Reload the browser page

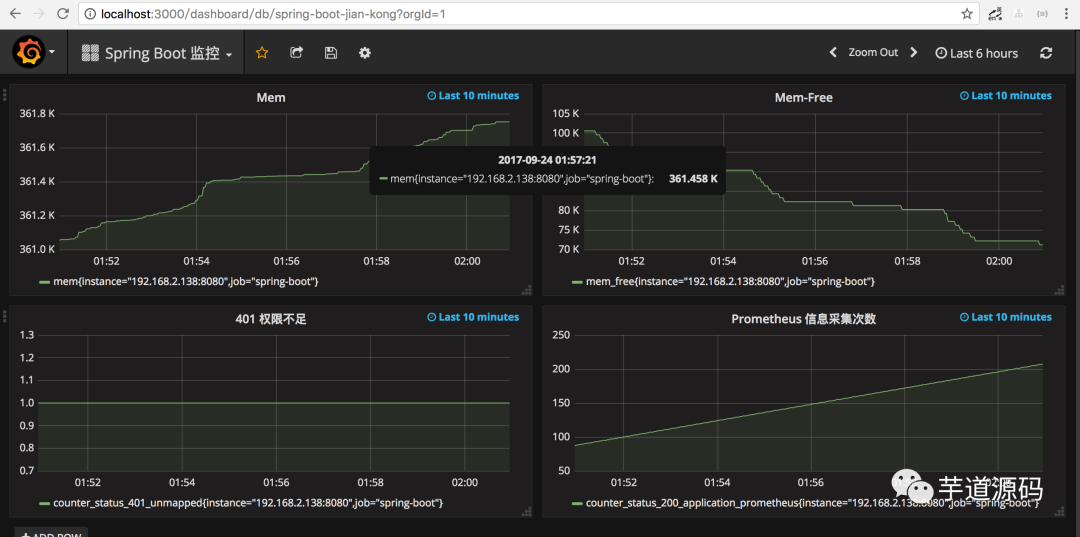click(63, 14)
